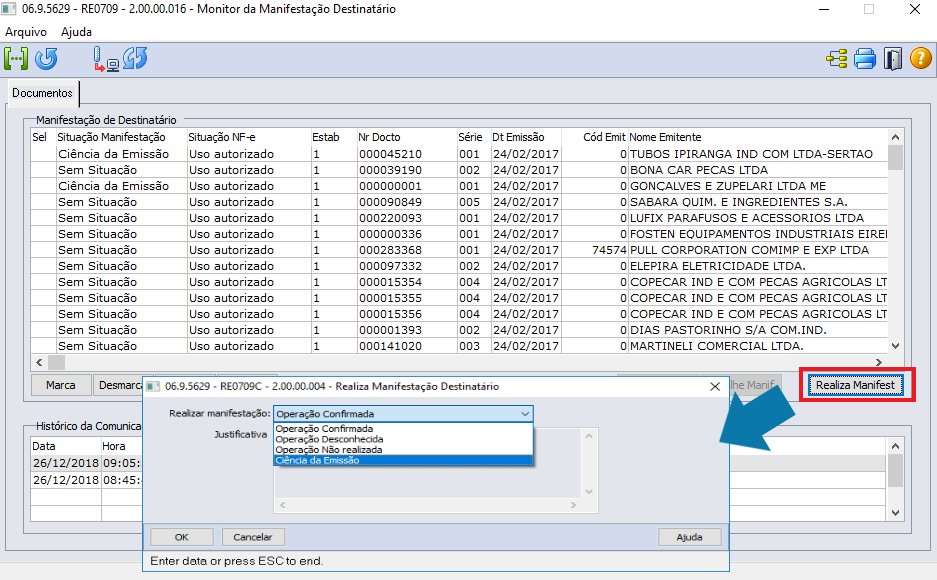Click the history panel scrollbar up arrow
The height and width of the screenshot is (580, 937).
click(x=895, y=446)
